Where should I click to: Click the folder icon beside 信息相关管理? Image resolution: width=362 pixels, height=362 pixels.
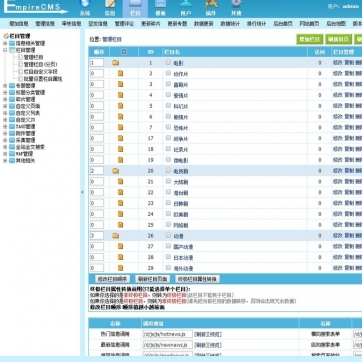(x=12, y=43)
